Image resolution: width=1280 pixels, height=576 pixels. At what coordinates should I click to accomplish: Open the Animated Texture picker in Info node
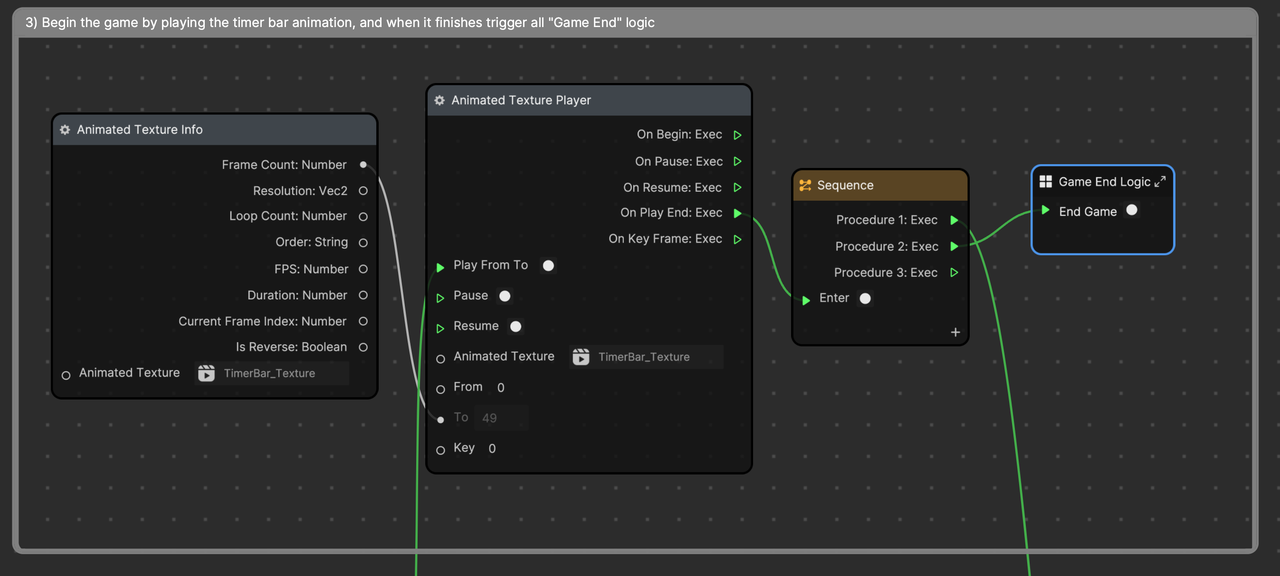(x=272, y=373)
